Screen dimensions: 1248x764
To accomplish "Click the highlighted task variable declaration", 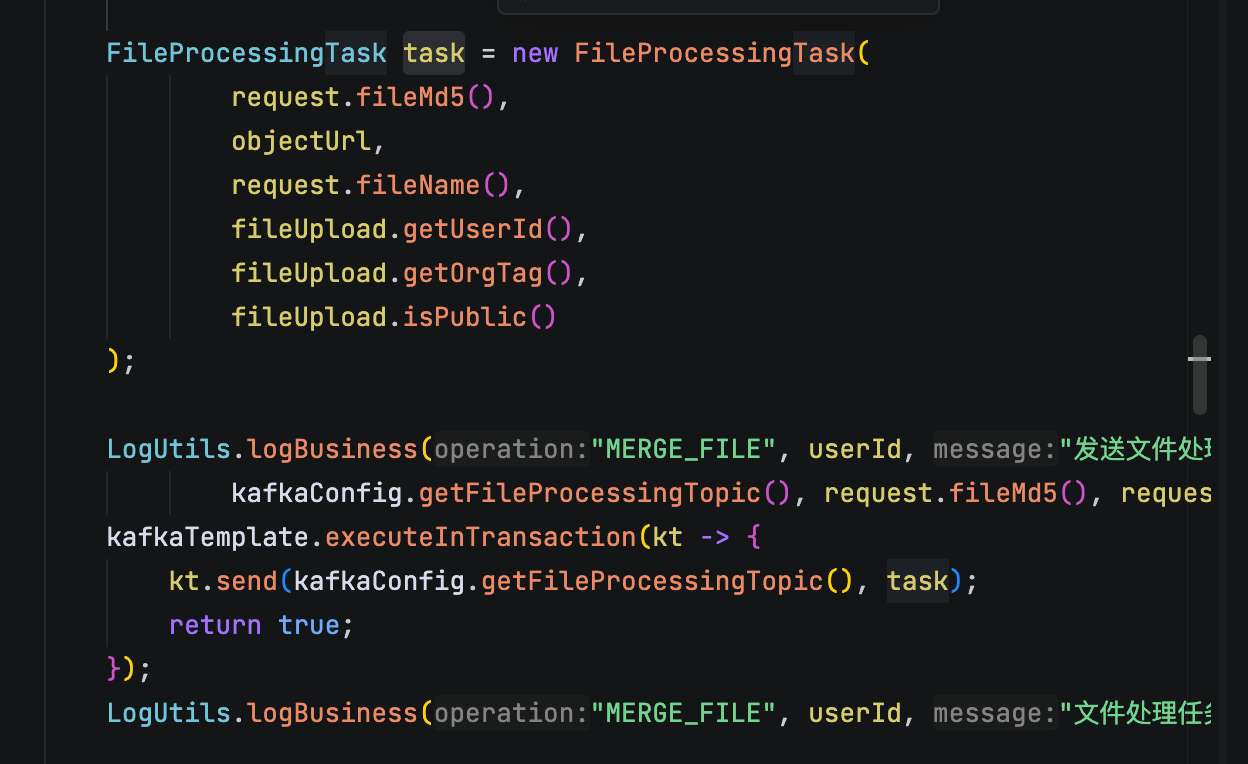I will pos(434,53).
